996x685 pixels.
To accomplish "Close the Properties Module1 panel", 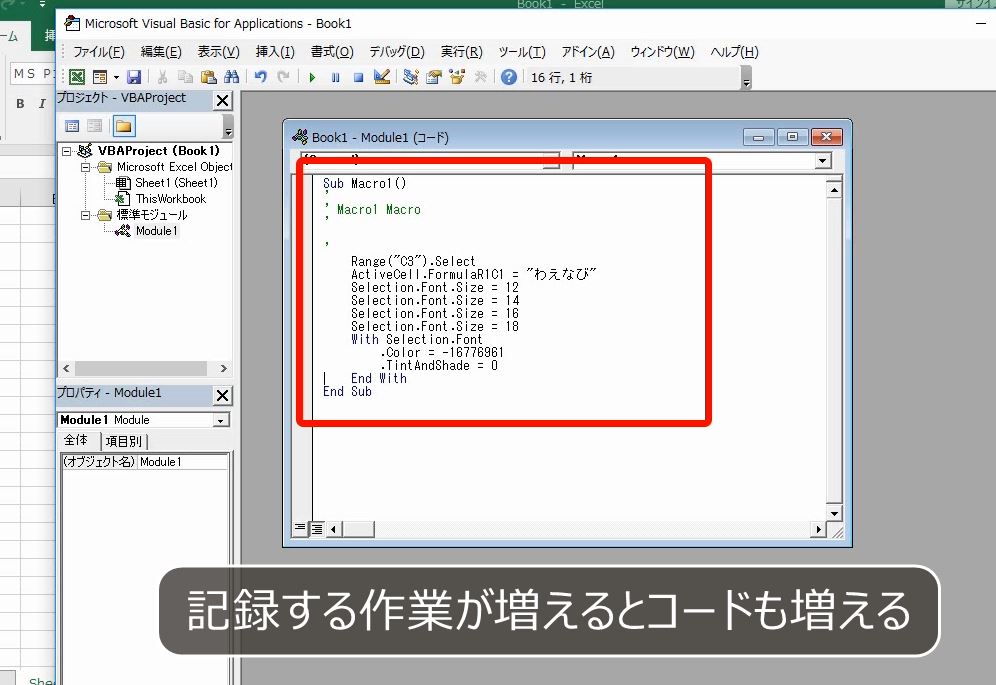I will click(x=222, y=395).
